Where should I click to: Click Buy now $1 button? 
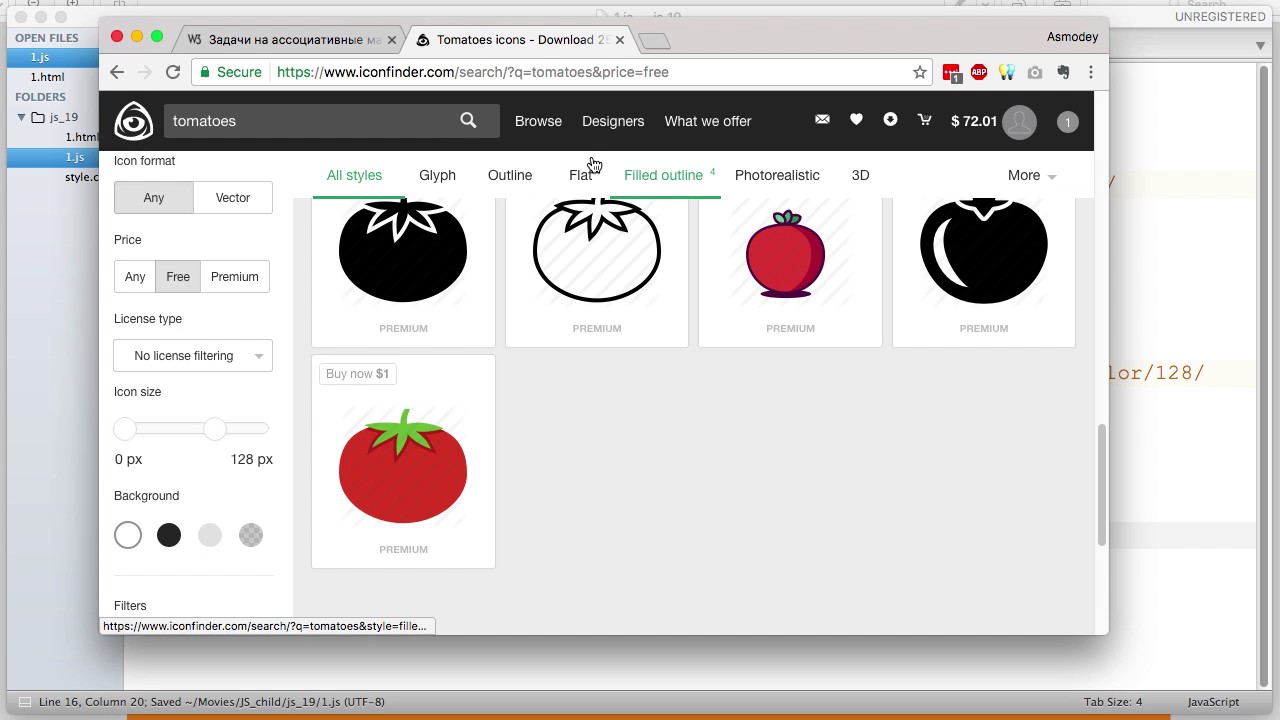coord(357,373)
